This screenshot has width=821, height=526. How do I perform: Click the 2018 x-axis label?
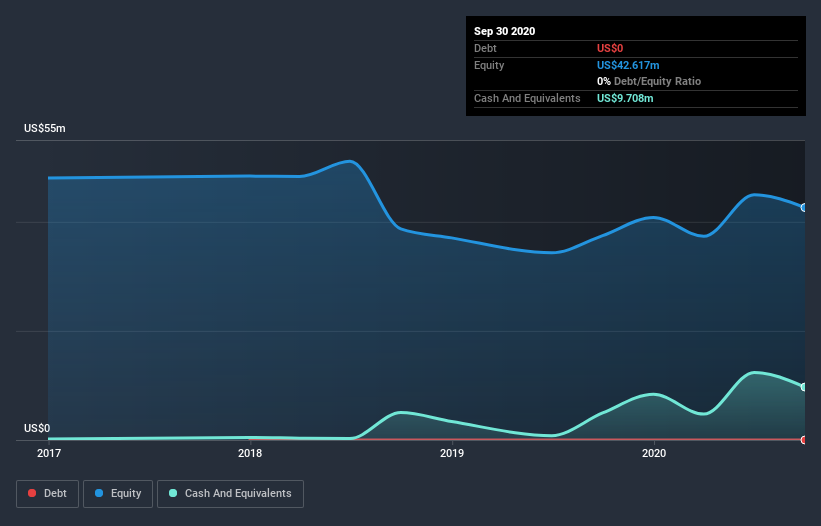(250, 453)
